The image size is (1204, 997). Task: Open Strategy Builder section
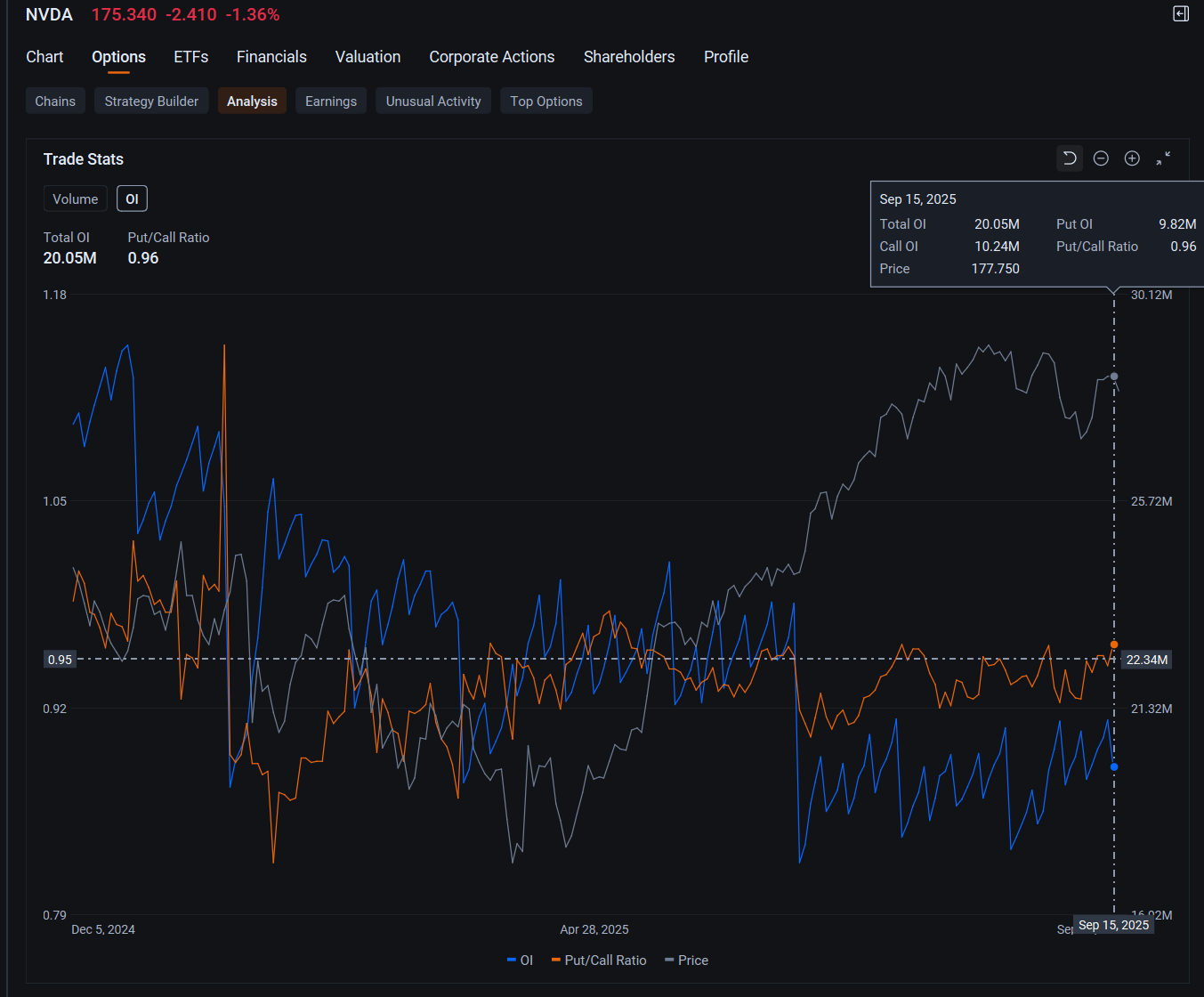pyautogui.click(x=151, y=101)
